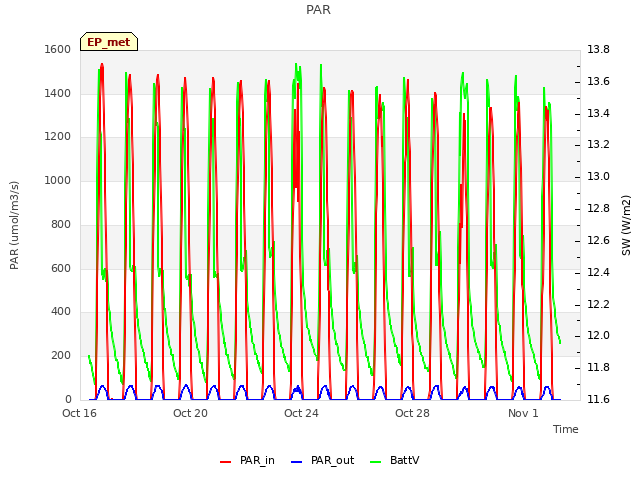Click the PAR chart title
This screenshot has height=480, width=640.
point(318,10)
